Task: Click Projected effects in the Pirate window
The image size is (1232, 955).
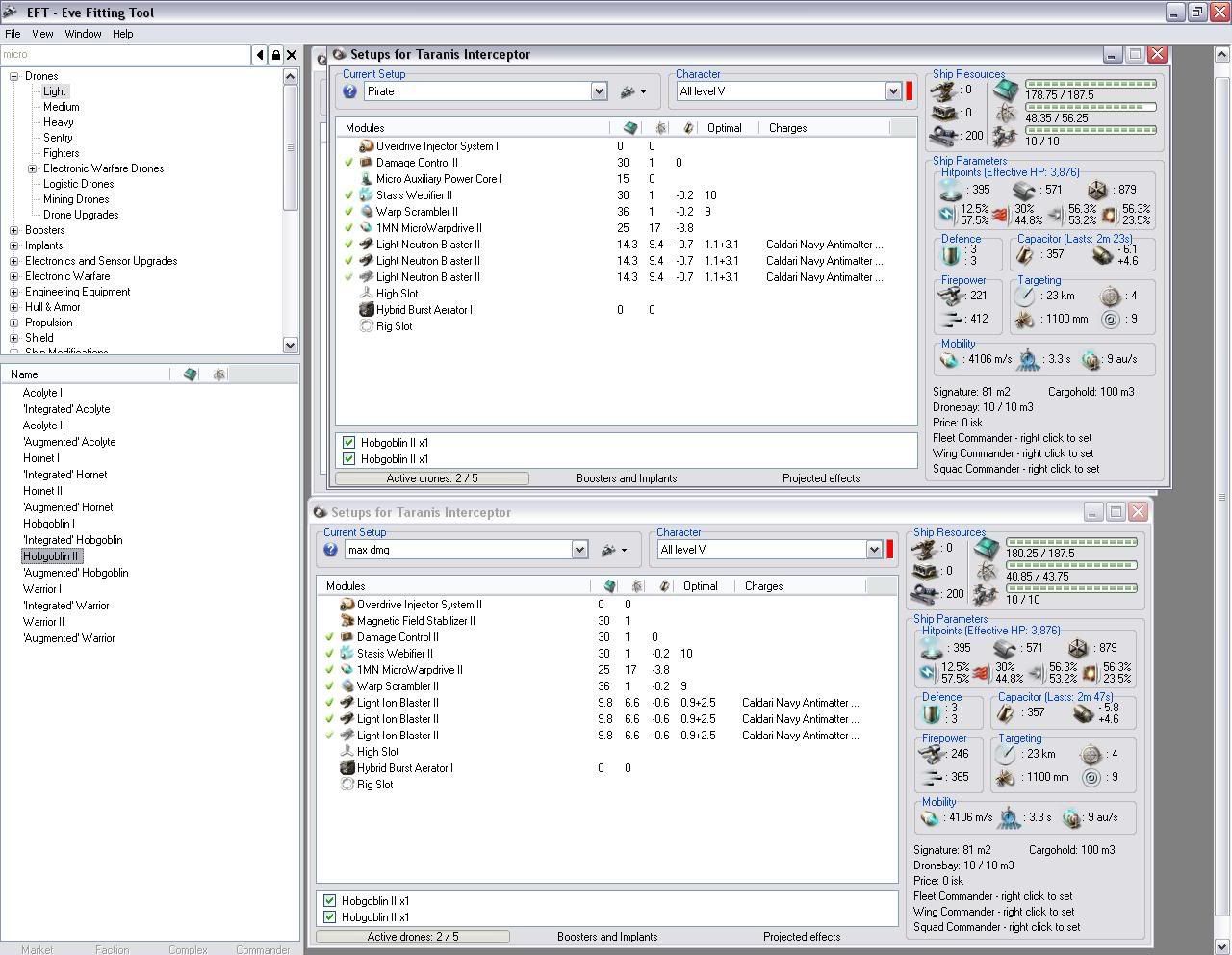Action: (821, 478)
